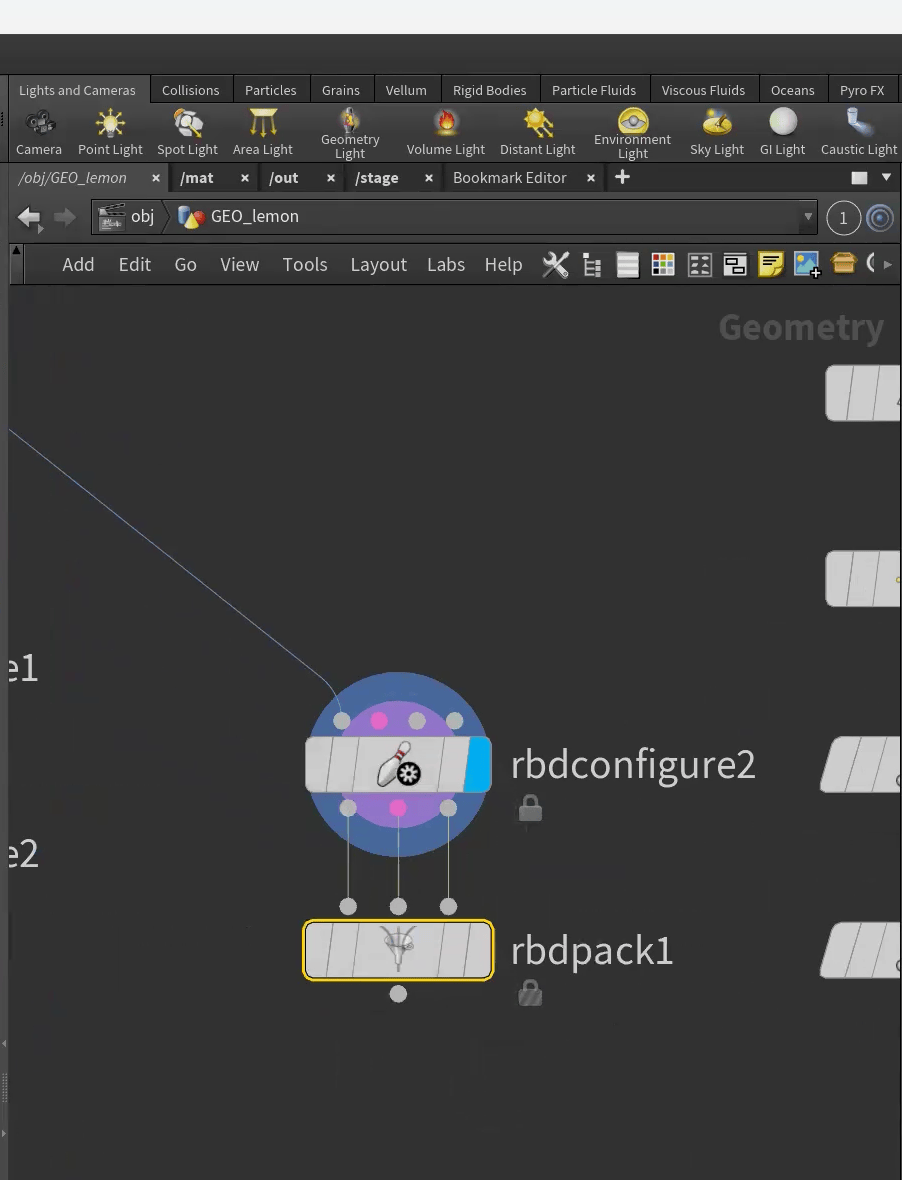
Task: Click the Camera shelf tool
Action: pos(39,133)
